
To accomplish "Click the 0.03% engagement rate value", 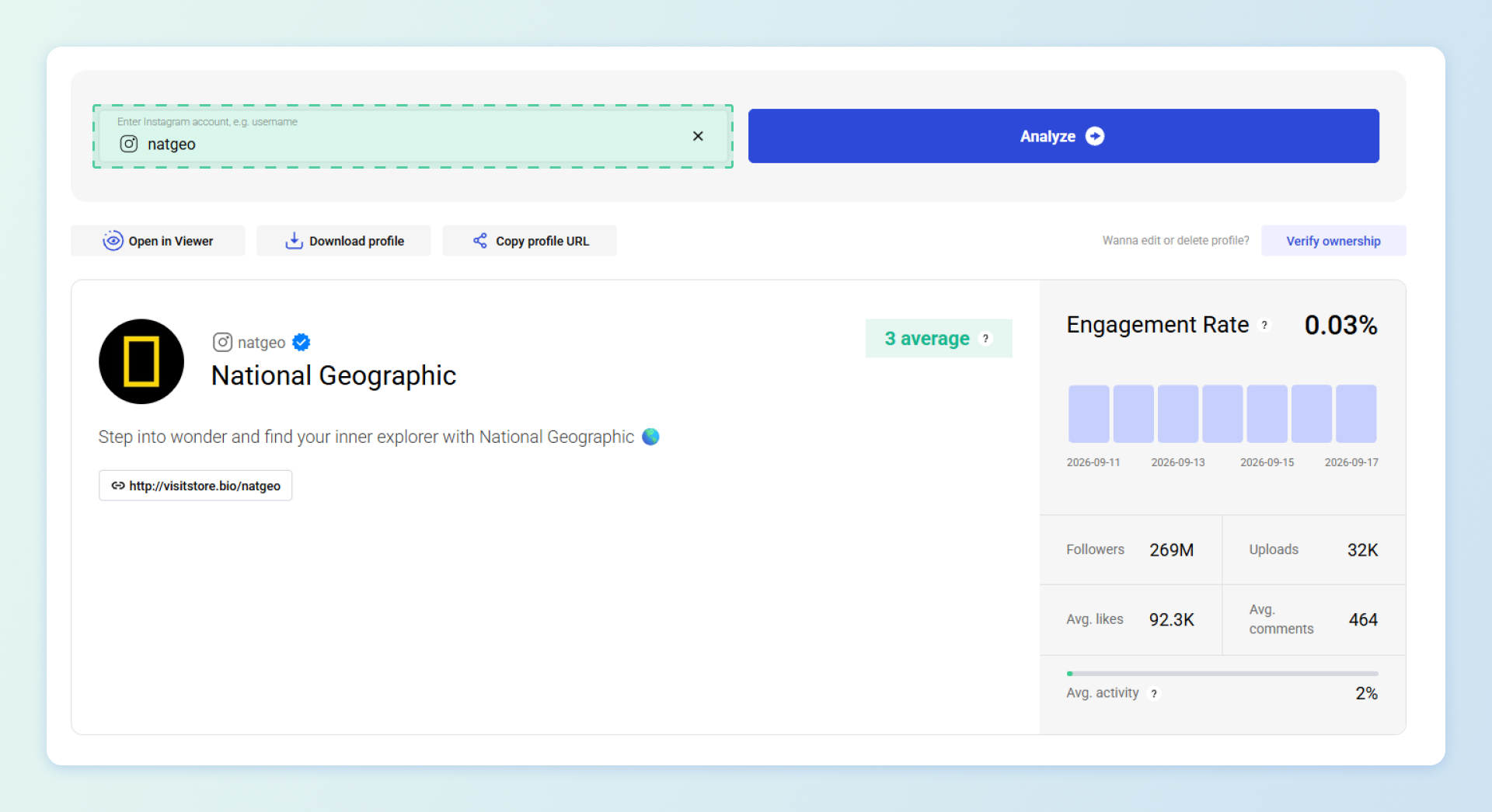I will coord(1340,325).
